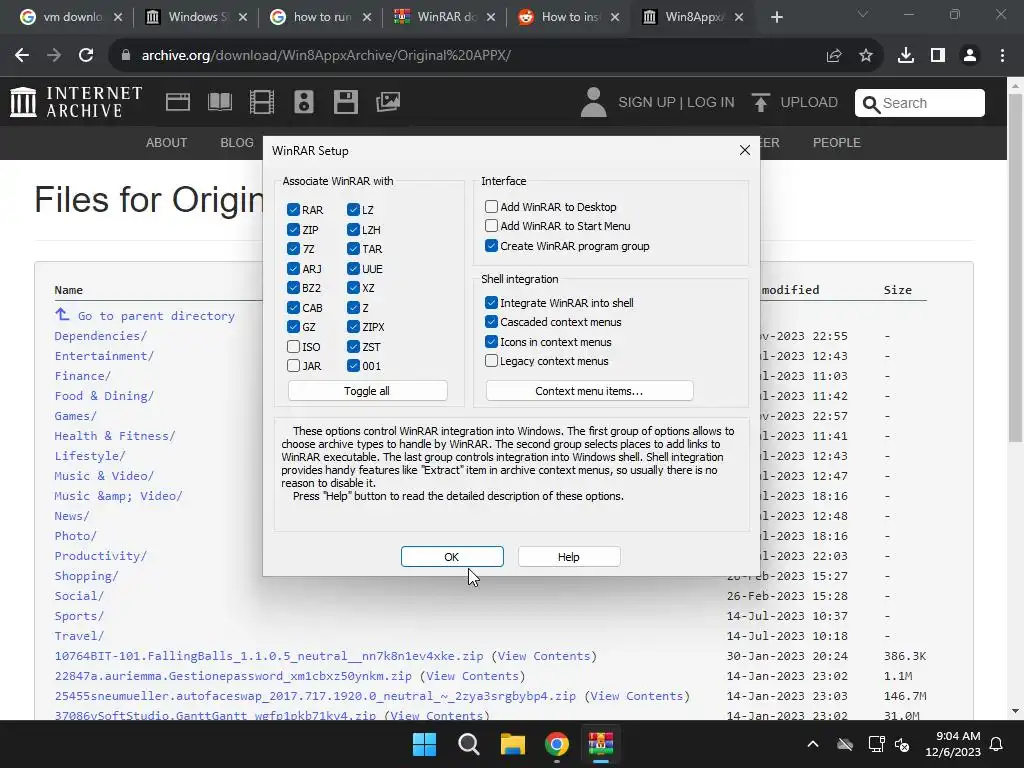This screenshot has width=1024, height=768.
Task: Reload the current page
Action: (x=86, y=56)
